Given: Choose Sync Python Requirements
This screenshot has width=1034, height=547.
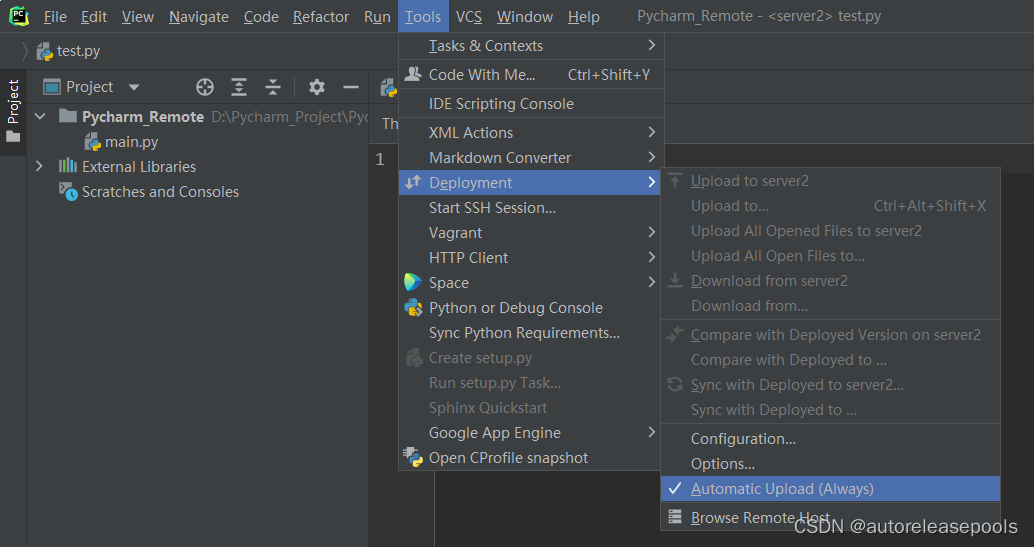Looking at the screenshot, I should [531, 333].
